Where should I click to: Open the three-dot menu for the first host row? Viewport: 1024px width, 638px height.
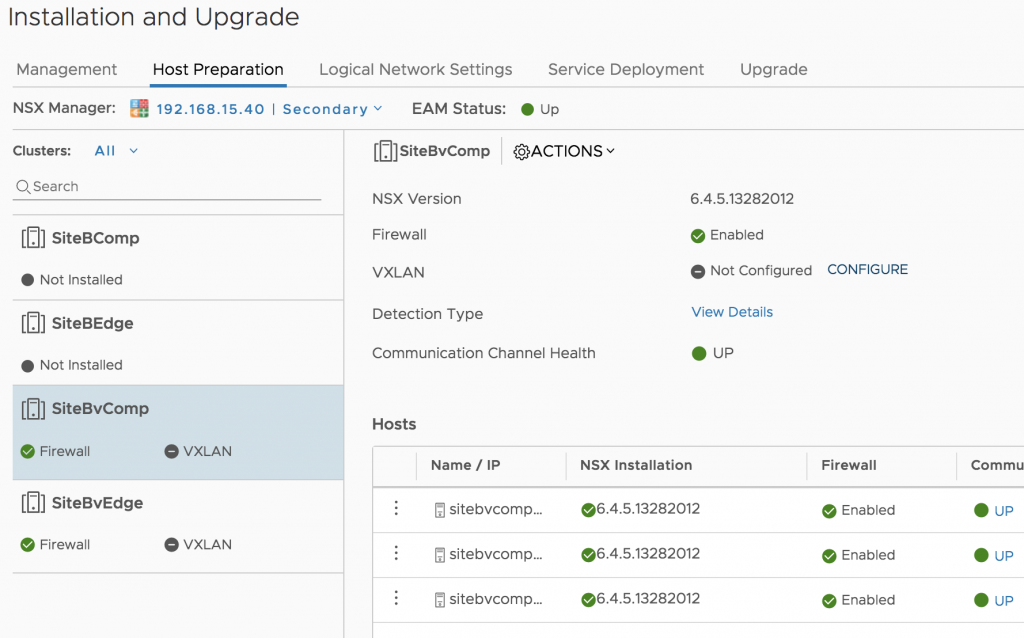coord(396,508)
